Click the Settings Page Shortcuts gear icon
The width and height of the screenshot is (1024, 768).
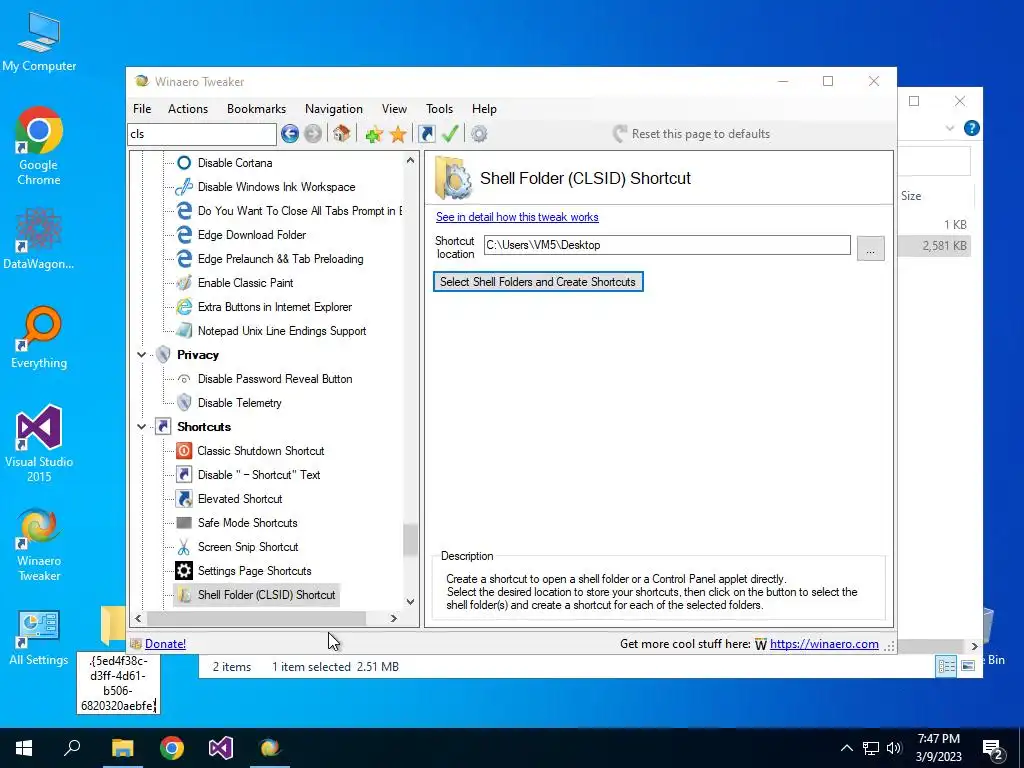pos(184,571)
